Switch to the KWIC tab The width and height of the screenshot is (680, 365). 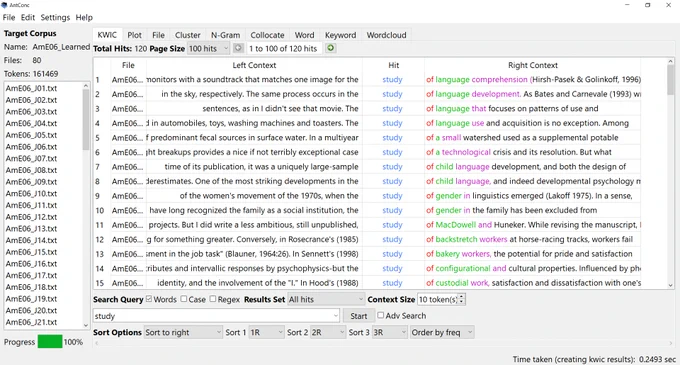tap(107, 35)
